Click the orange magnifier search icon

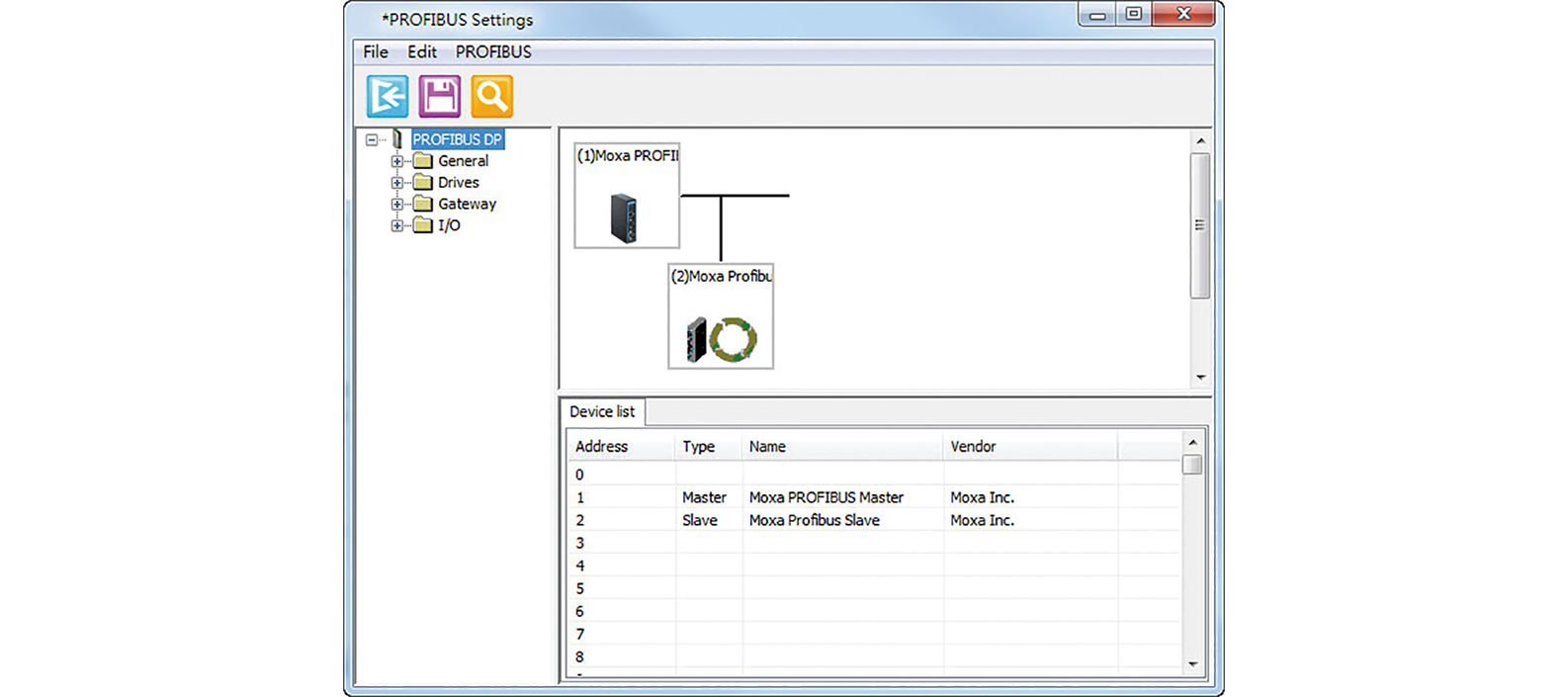pyautogui.click(x=492, y=97)
